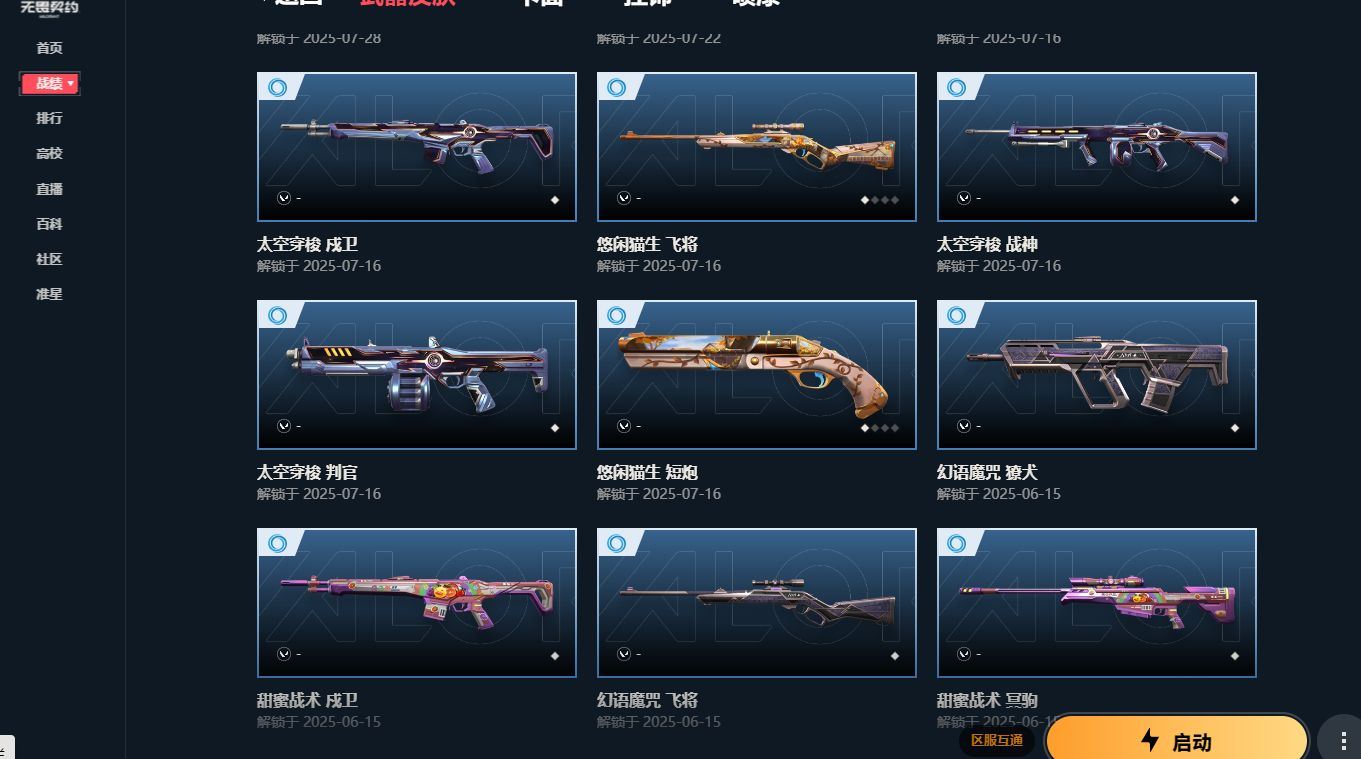Click the blue ring badge on 悠闲猫生 短炮 card
Screen dimensions: 1361x759
617,316
